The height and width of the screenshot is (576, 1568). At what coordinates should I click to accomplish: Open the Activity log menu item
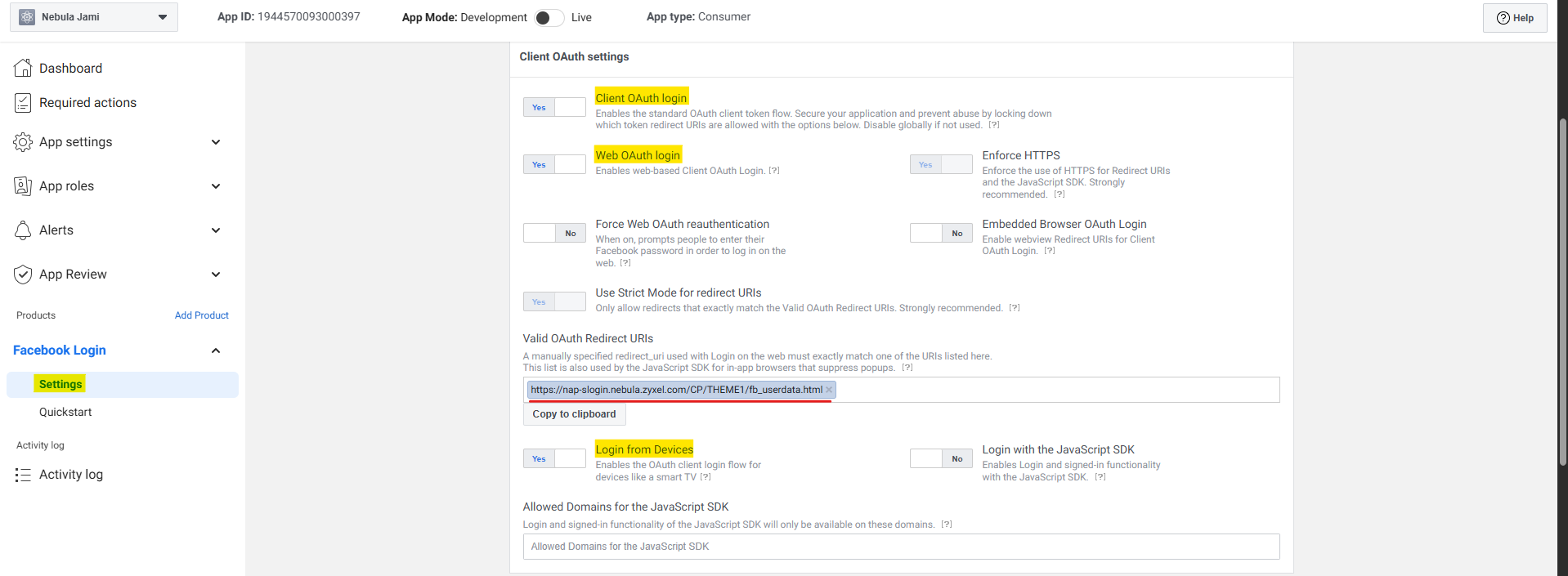tap(71, 475)
